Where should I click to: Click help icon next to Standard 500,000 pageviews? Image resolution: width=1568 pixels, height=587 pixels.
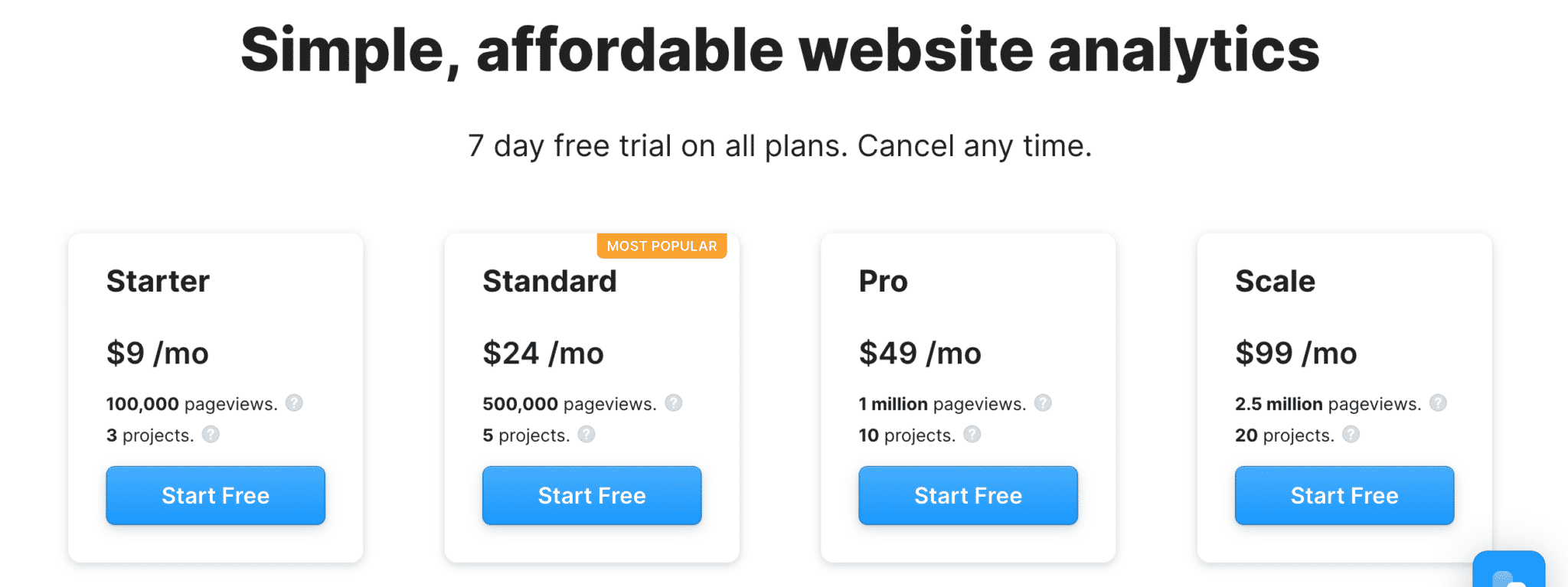click(x=673, y=403)
